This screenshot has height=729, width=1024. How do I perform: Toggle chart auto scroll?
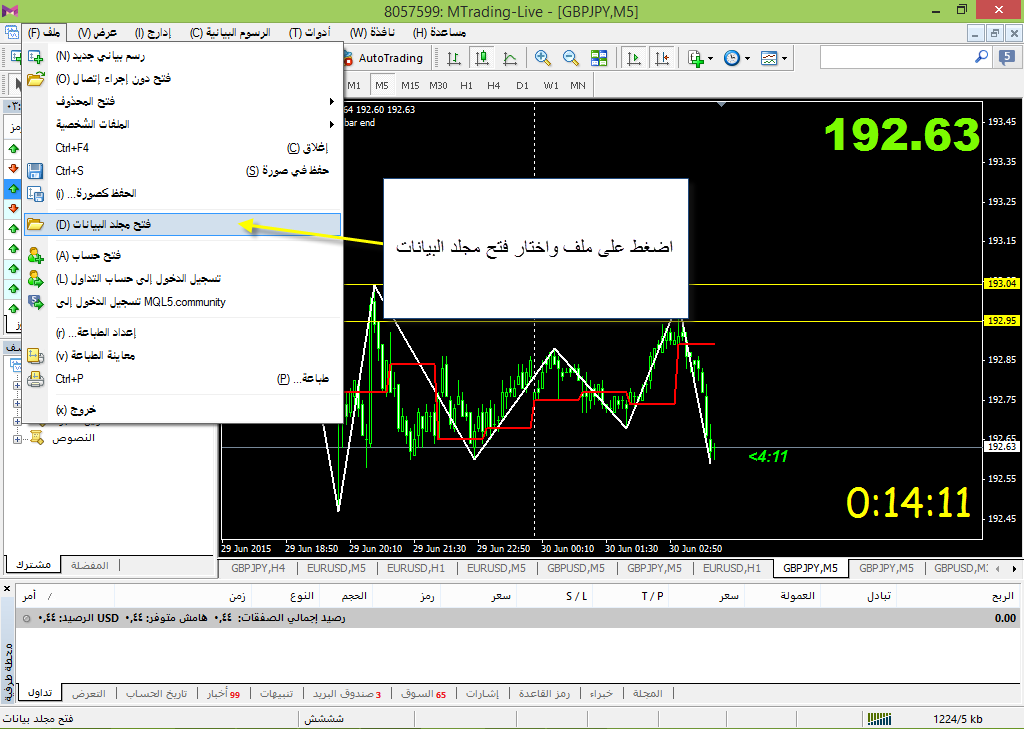coord(633,58)
